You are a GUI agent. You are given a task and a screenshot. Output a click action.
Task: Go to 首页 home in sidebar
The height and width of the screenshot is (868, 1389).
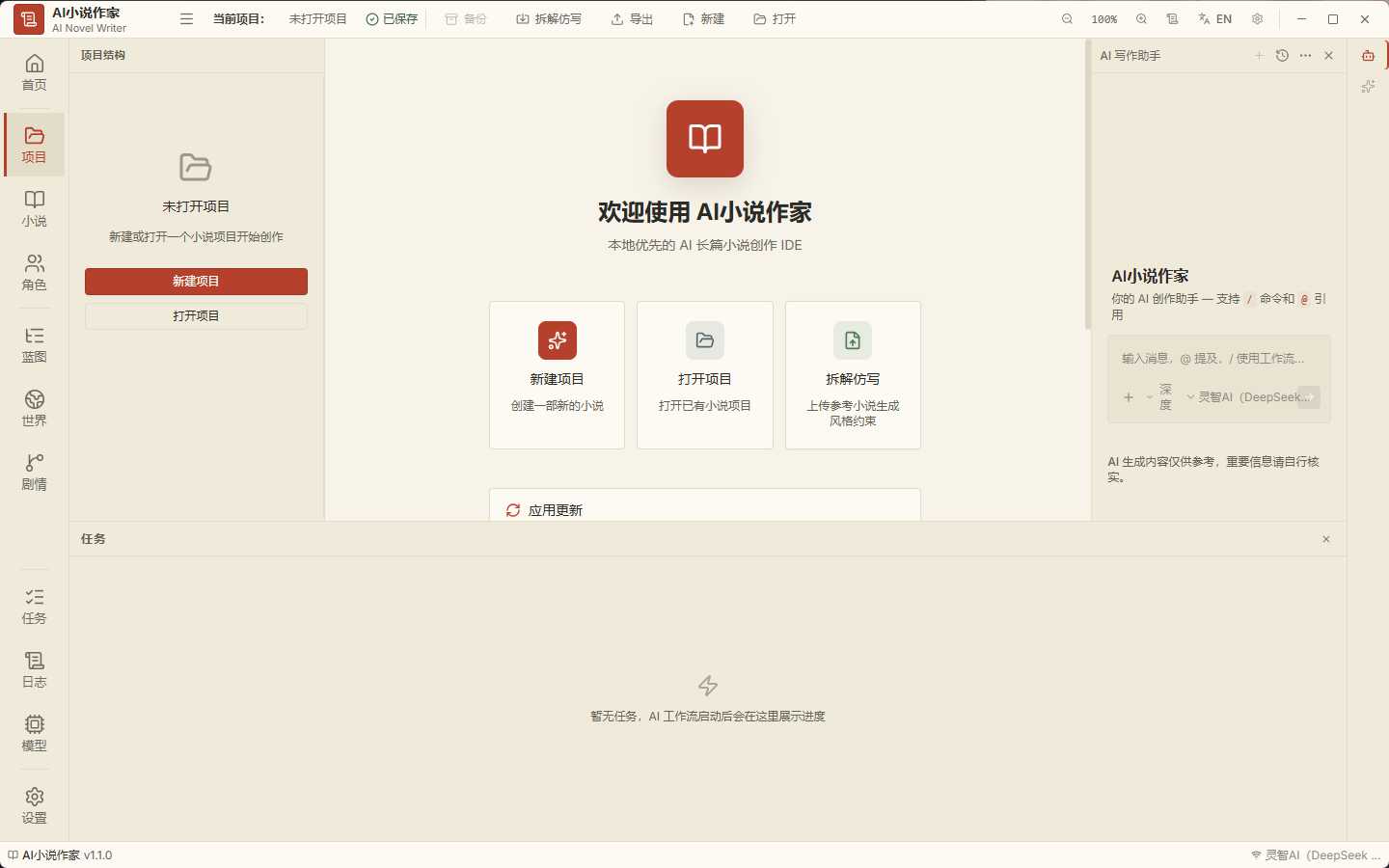pyautogui.click(x=34, y=73)
